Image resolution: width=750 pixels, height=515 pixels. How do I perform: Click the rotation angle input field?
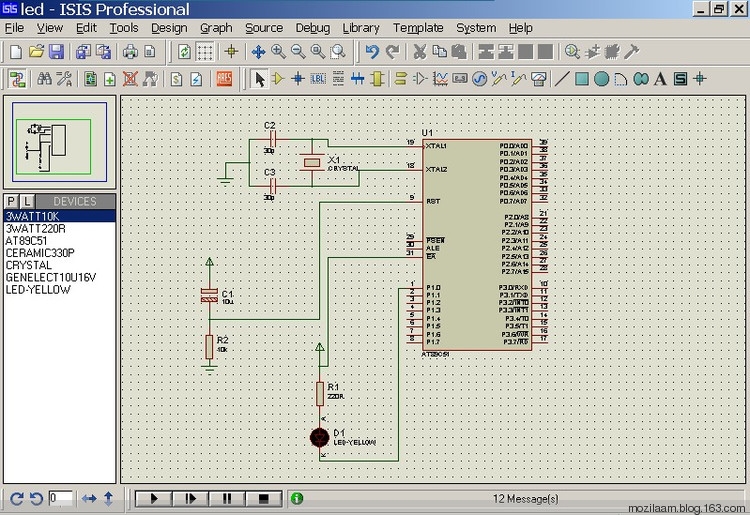[60, 497]
